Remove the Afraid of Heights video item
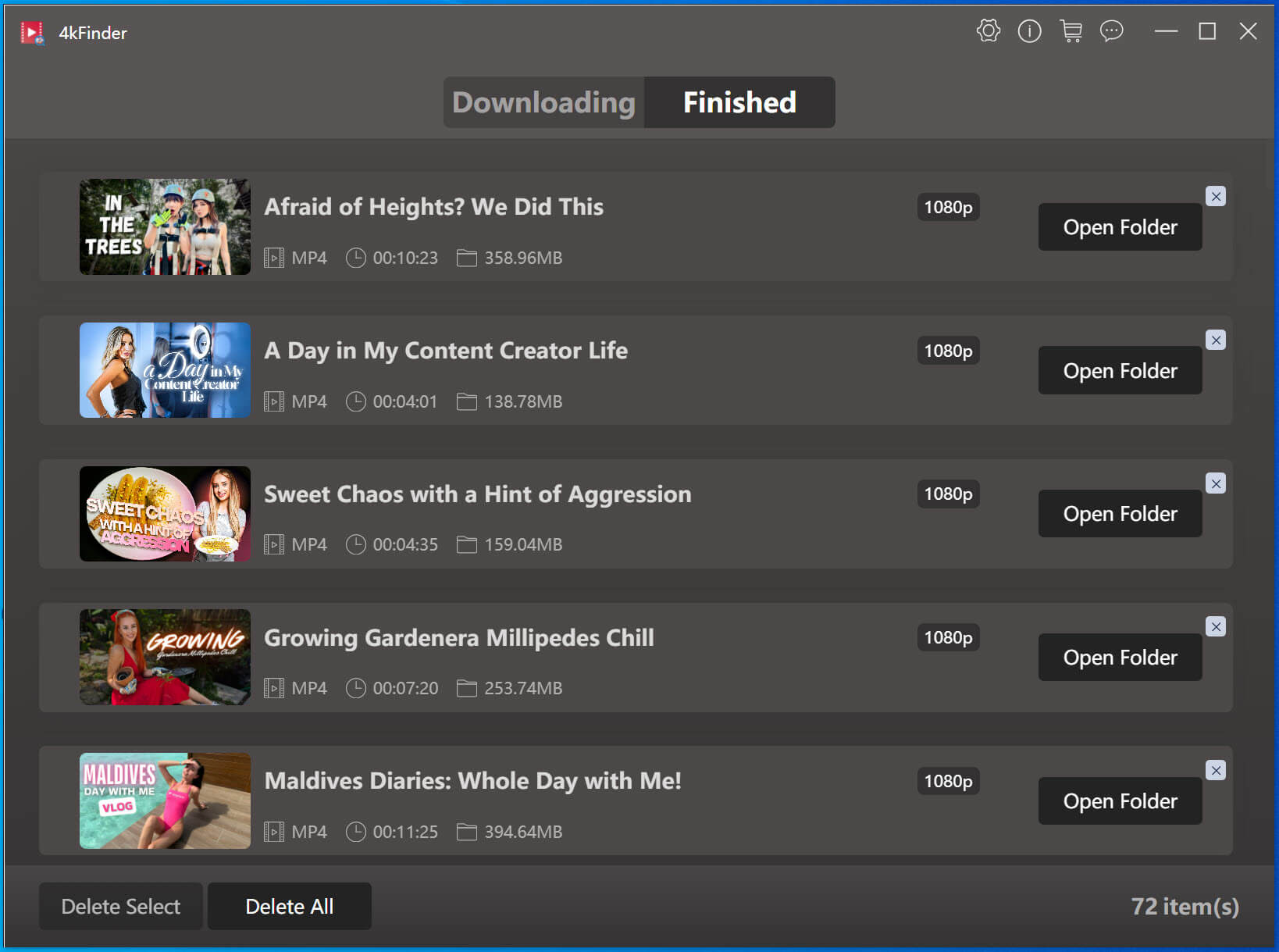Viewport: 1279px width, 952px height. (1215, 197)
